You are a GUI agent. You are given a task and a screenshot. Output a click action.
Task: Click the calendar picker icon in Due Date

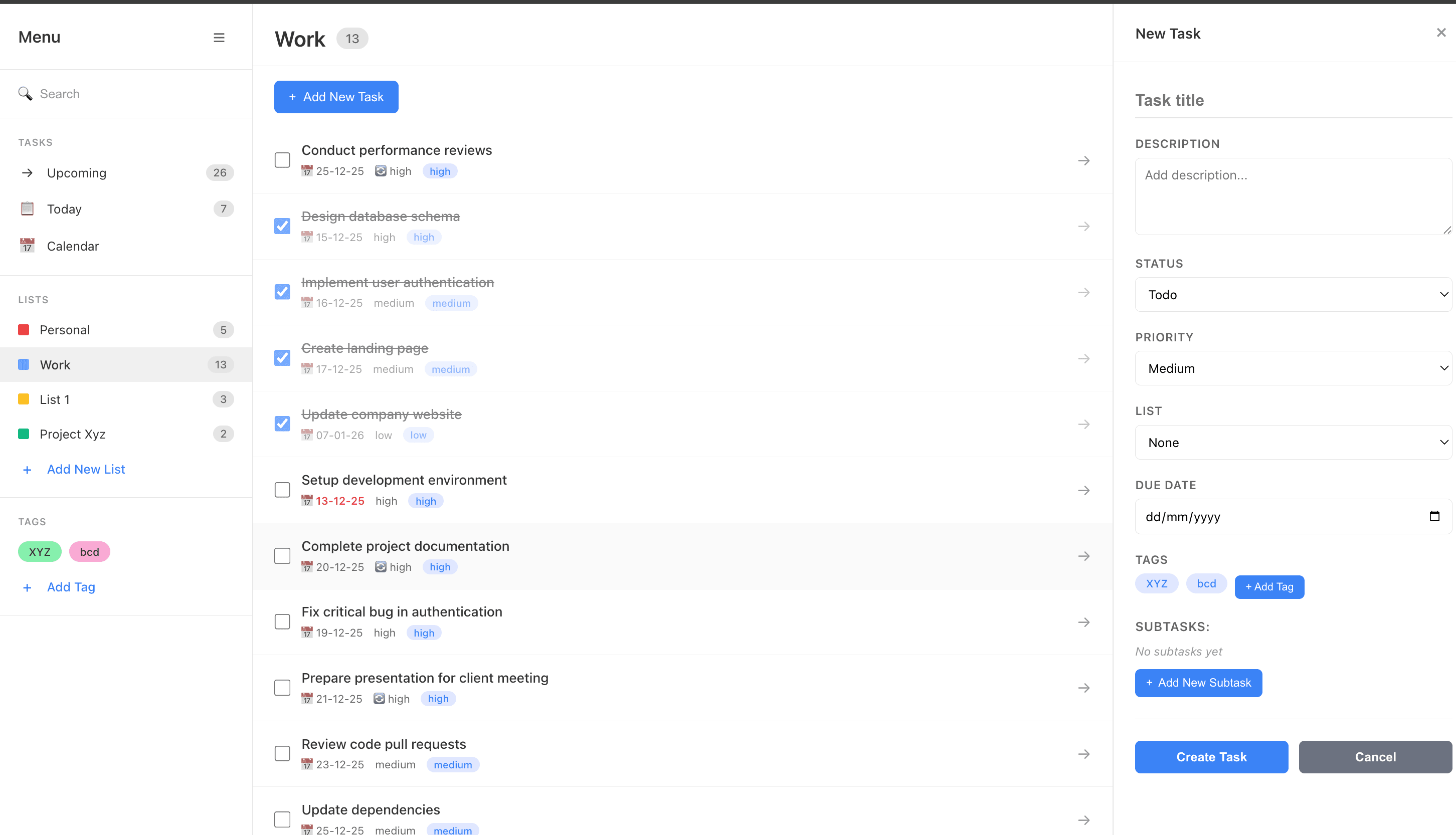pyautogui.click(x=1434, y=516)
